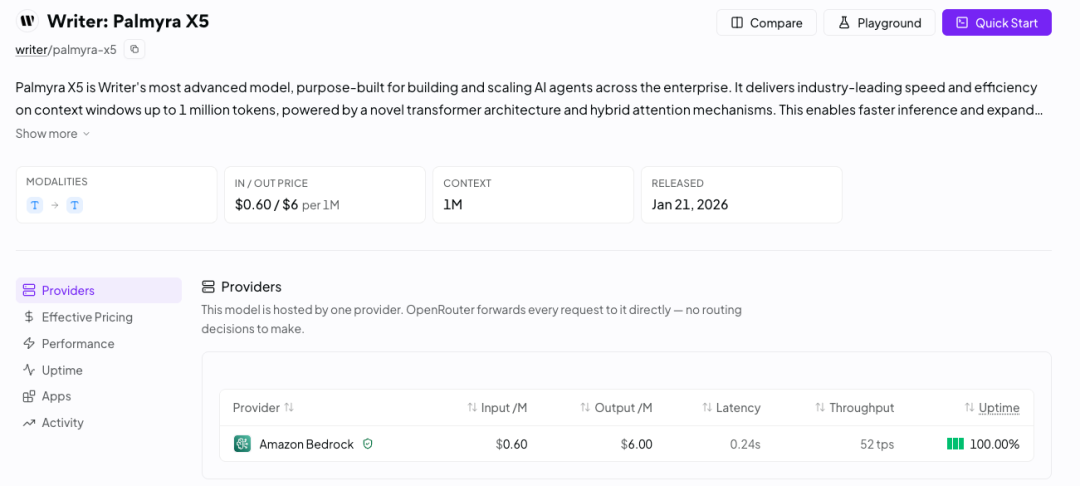Image resolution: width=1080 pixels, height=486 pixels.
Task: Click the output text modality icon
Action: (74, 205)
